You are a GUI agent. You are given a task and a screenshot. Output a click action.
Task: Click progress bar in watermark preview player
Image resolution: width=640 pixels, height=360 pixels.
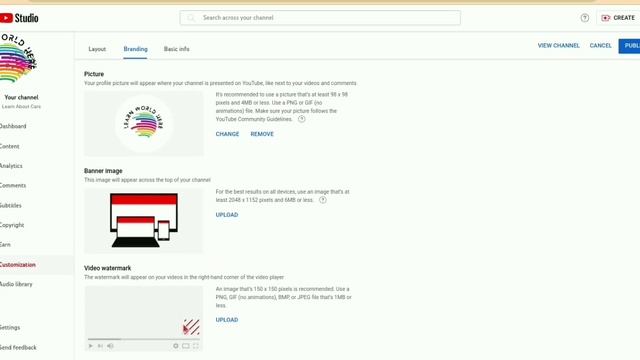(x=144, y=339)
